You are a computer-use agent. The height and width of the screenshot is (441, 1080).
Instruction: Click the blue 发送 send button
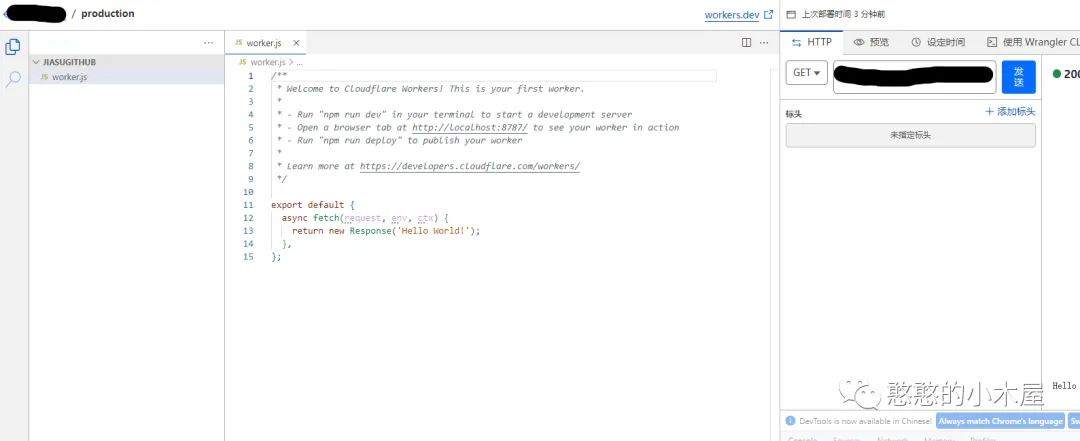click(1018, 76)
